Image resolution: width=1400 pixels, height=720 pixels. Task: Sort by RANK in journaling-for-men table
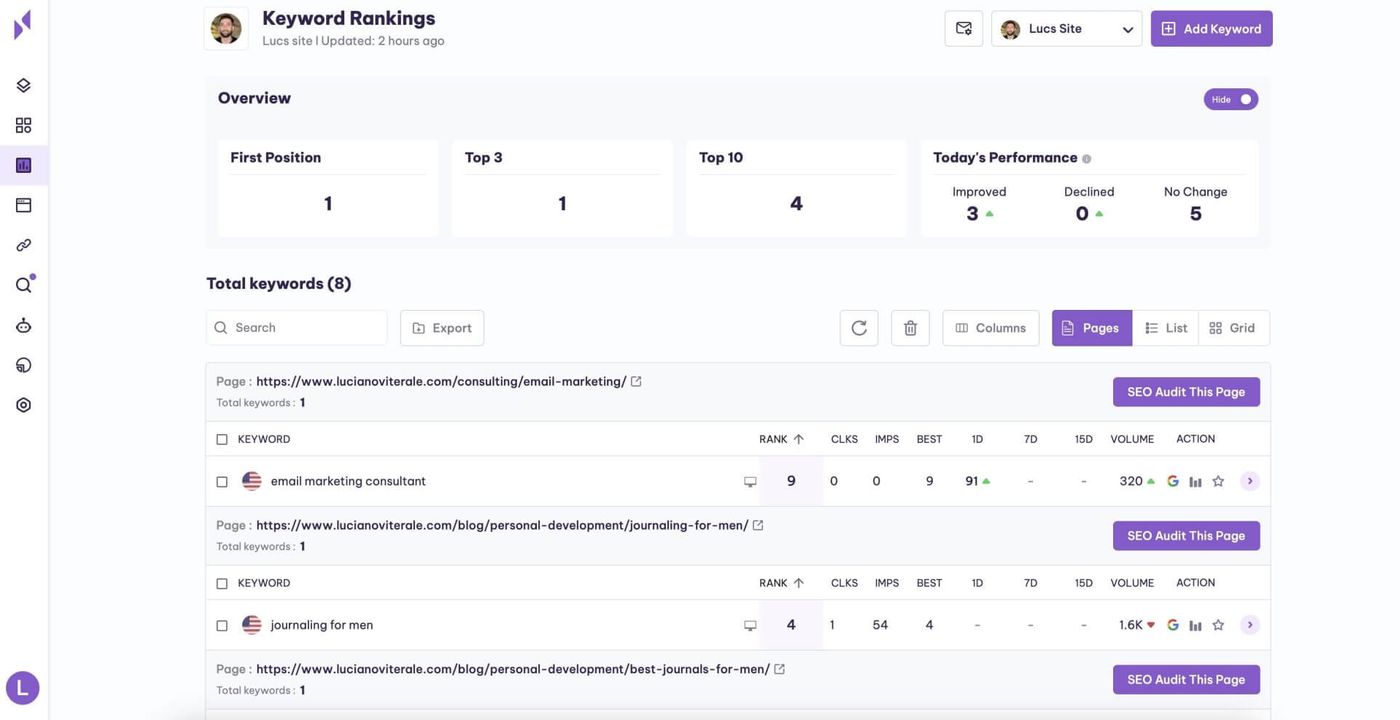pos(782,584)
